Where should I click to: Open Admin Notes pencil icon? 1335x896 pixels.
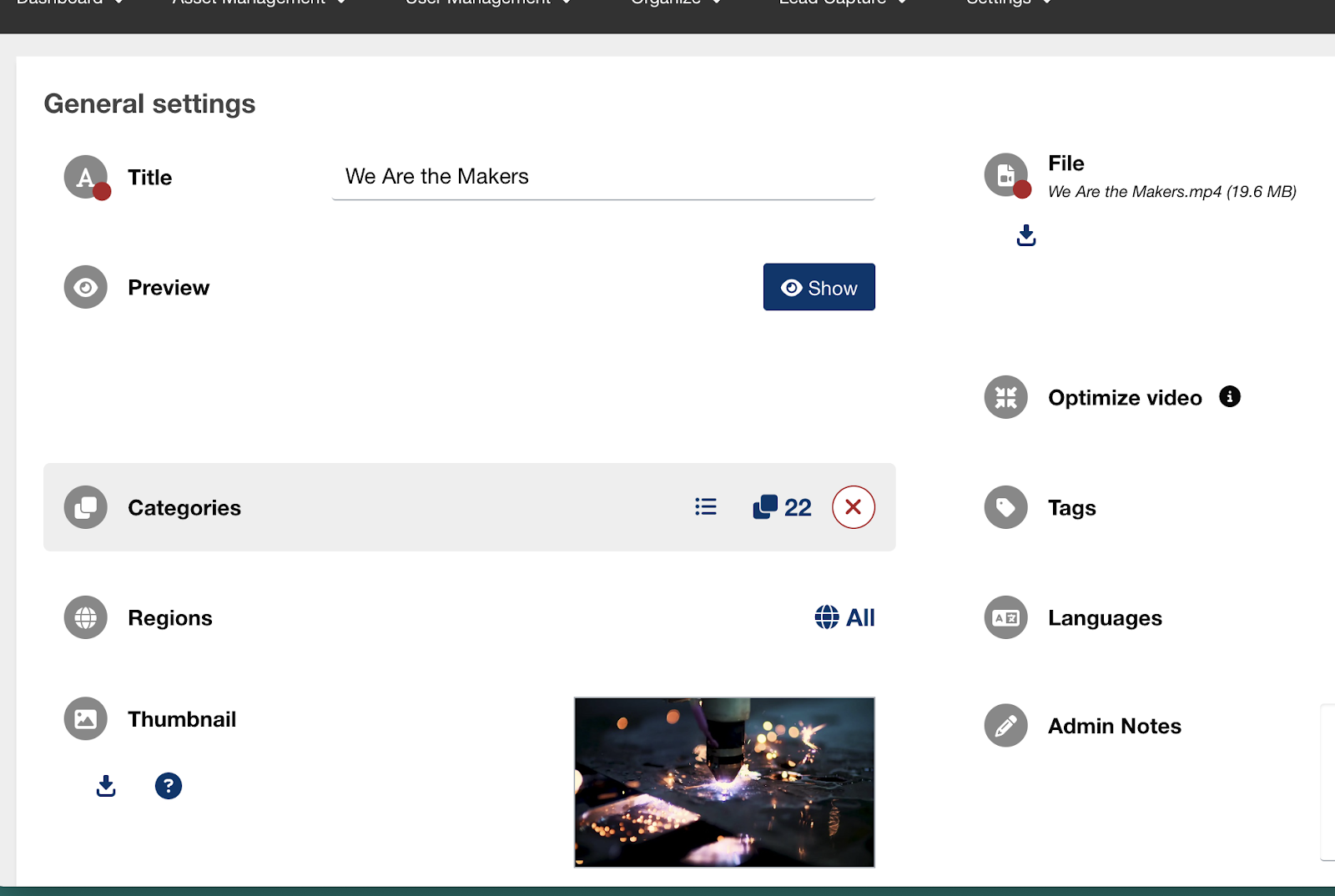(1005, 726)
